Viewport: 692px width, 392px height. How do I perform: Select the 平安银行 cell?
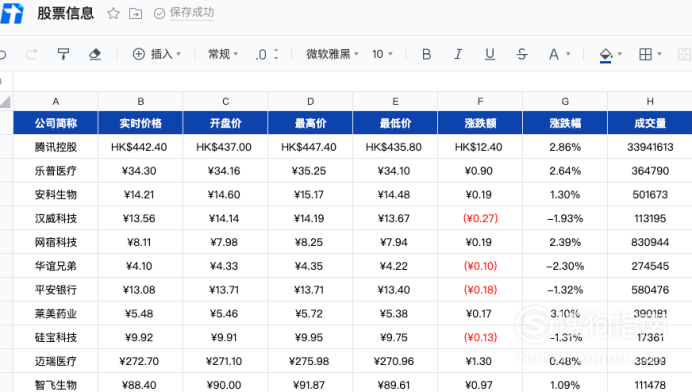click(x=56, y=290)
